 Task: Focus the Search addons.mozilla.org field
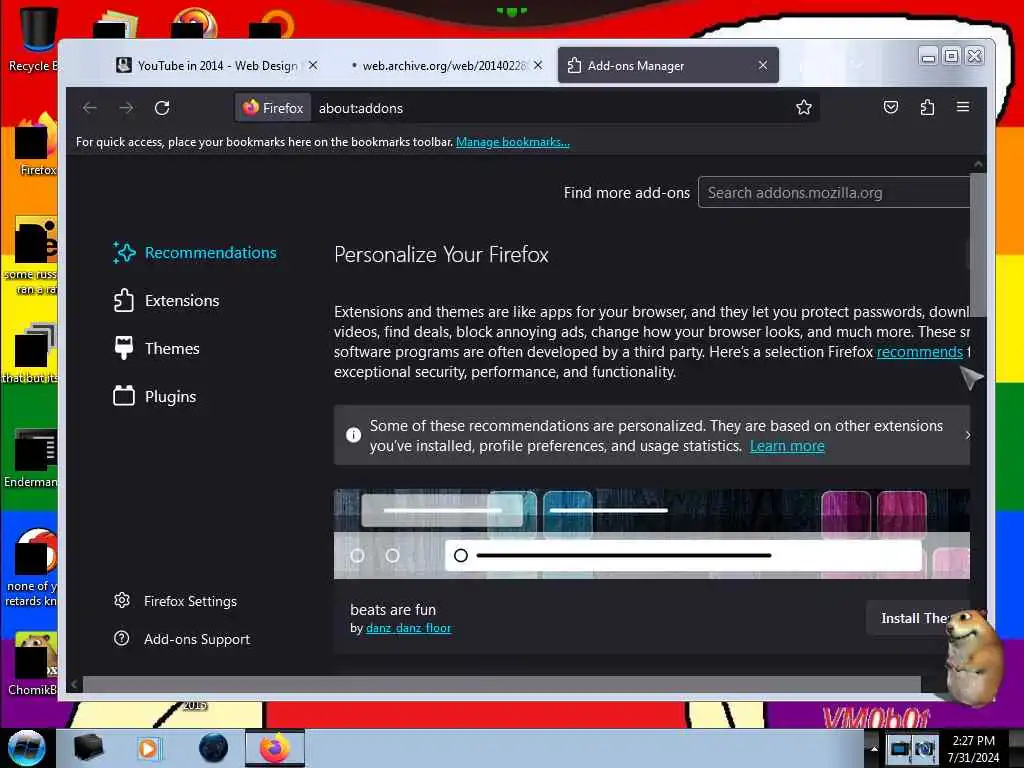coord(834,193)
